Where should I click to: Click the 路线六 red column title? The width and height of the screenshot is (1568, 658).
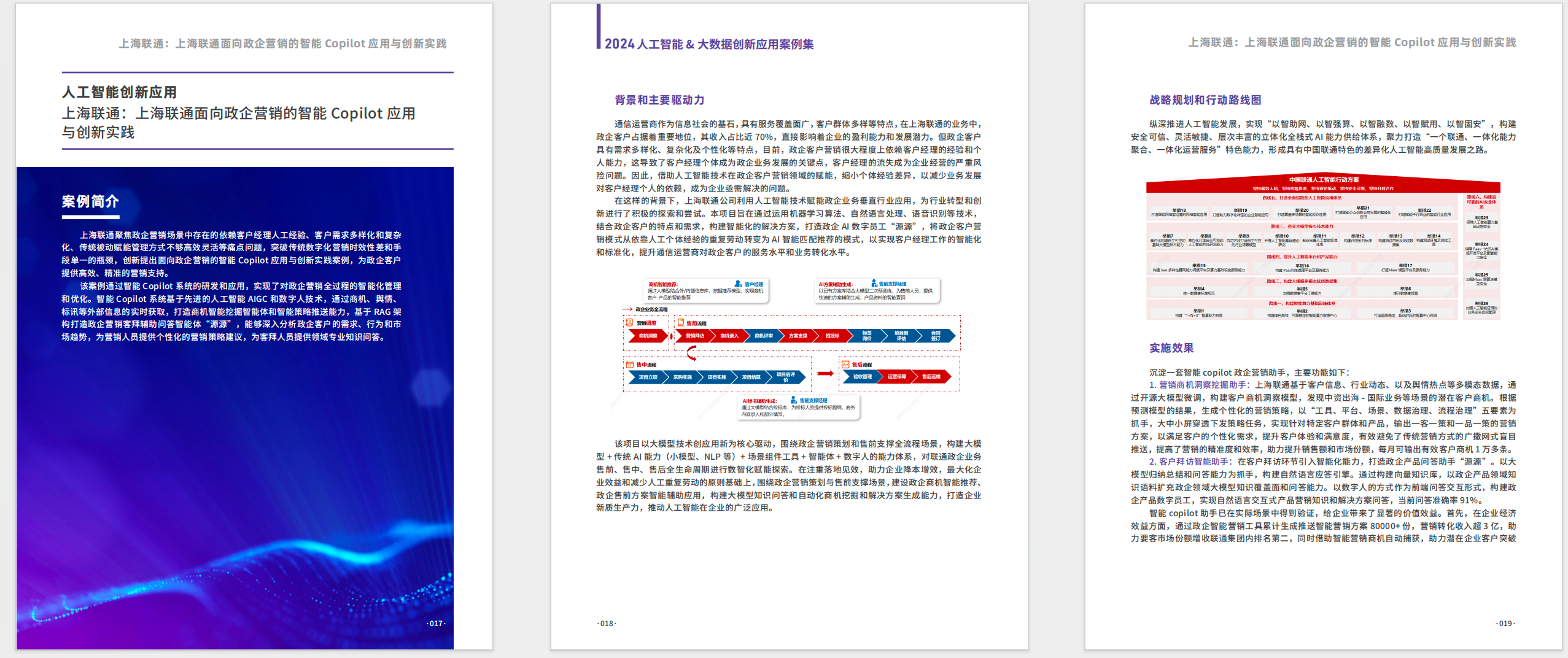click(1481, 202)
